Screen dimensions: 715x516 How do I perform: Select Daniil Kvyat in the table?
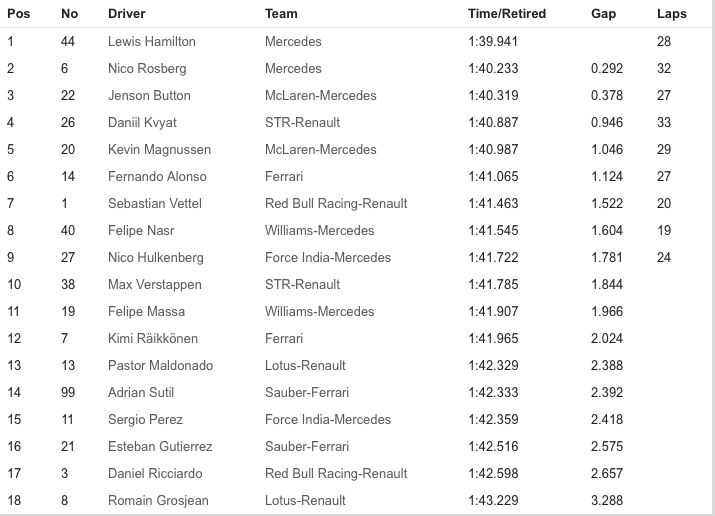[x=142, y=123]
